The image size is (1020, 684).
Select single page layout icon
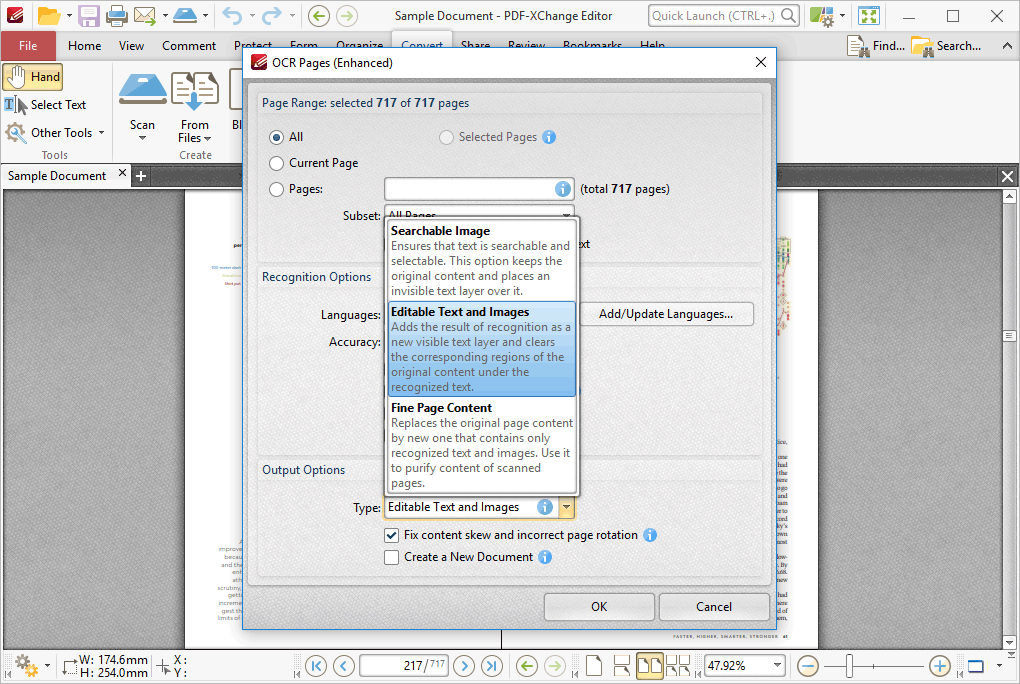click(x=594, y=666)
